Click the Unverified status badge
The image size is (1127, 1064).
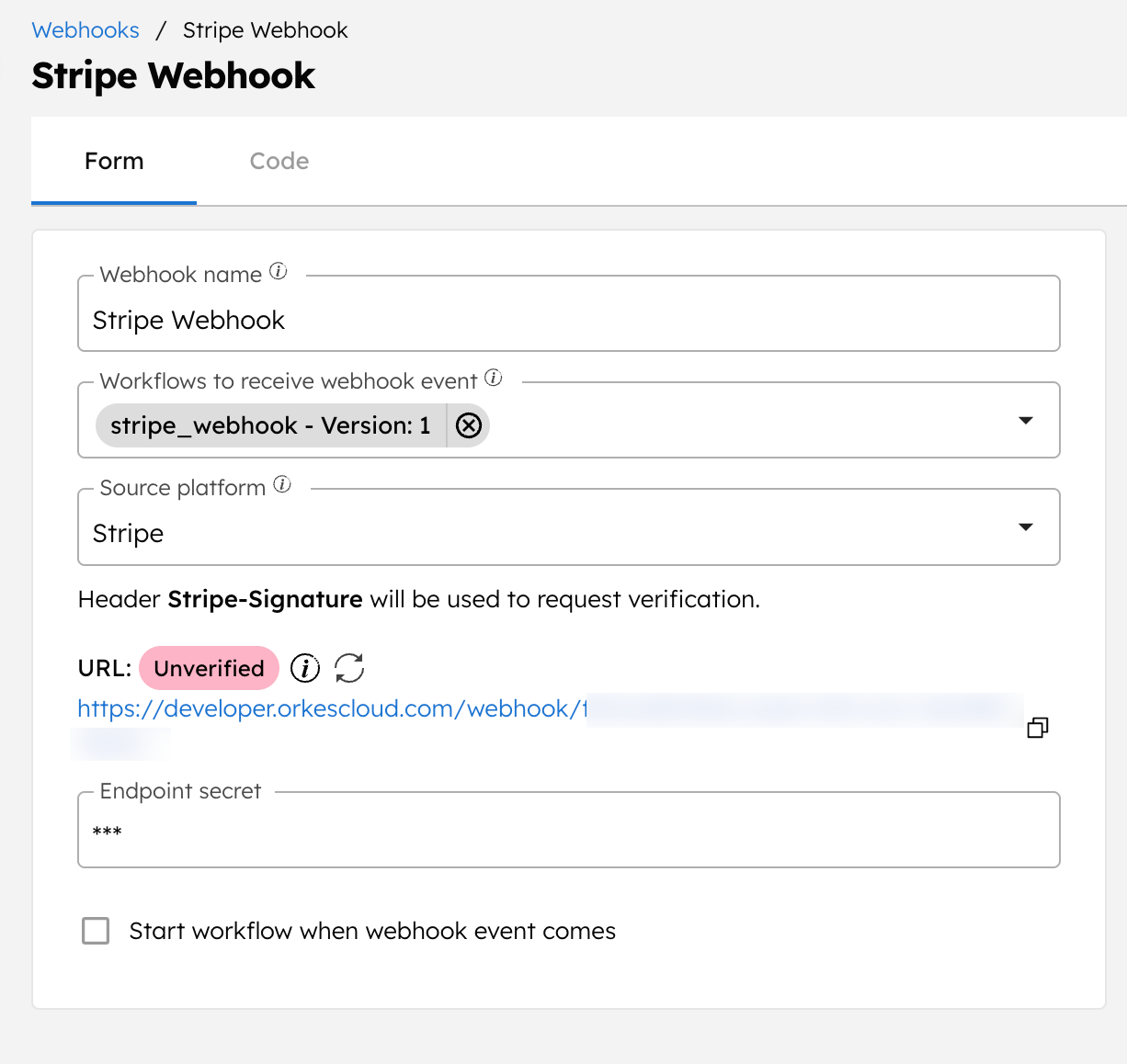coord(209,668)
